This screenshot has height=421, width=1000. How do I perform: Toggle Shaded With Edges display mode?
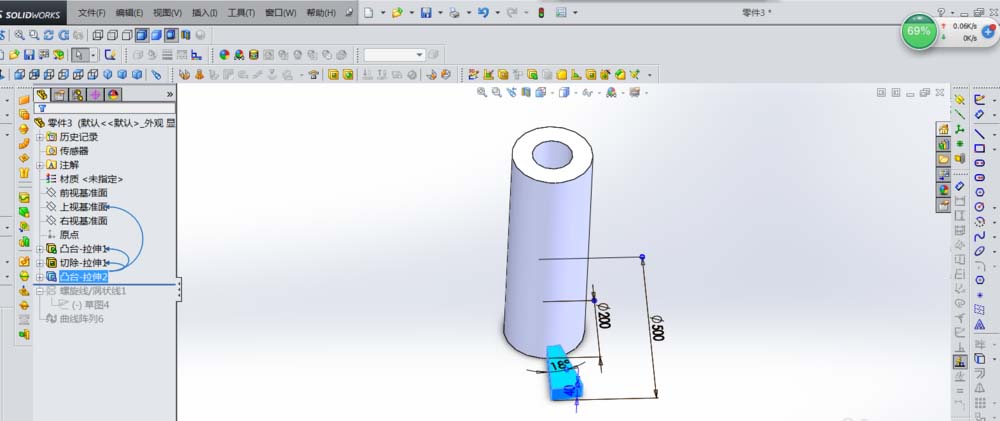click(142, 35)
